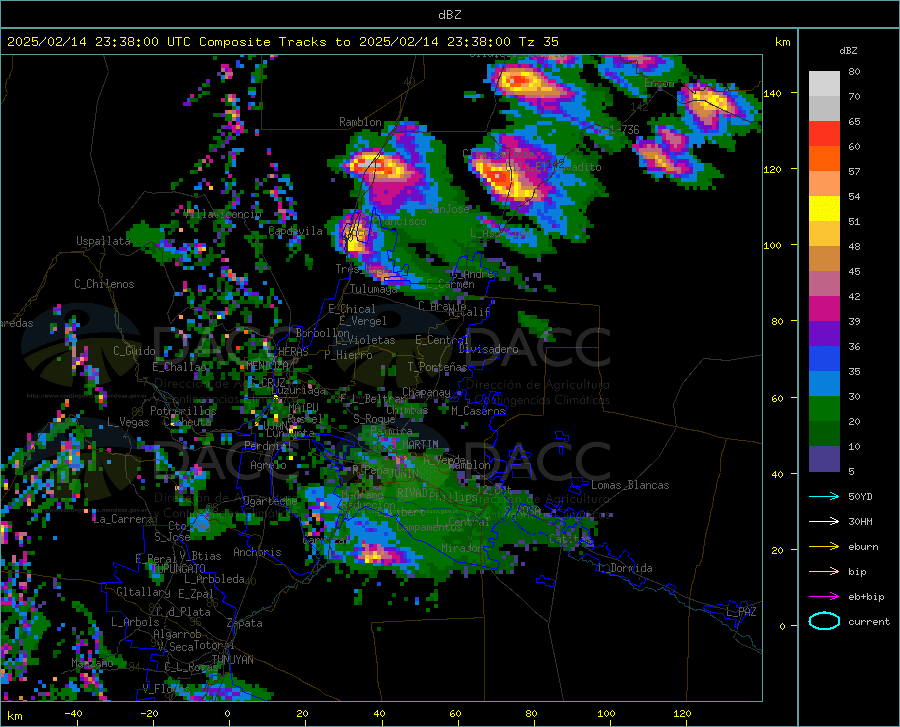The height and width of the screenshot is (727, 900).
Task: Click the '-20' tick on the horizontal axis
Action: 149,714
